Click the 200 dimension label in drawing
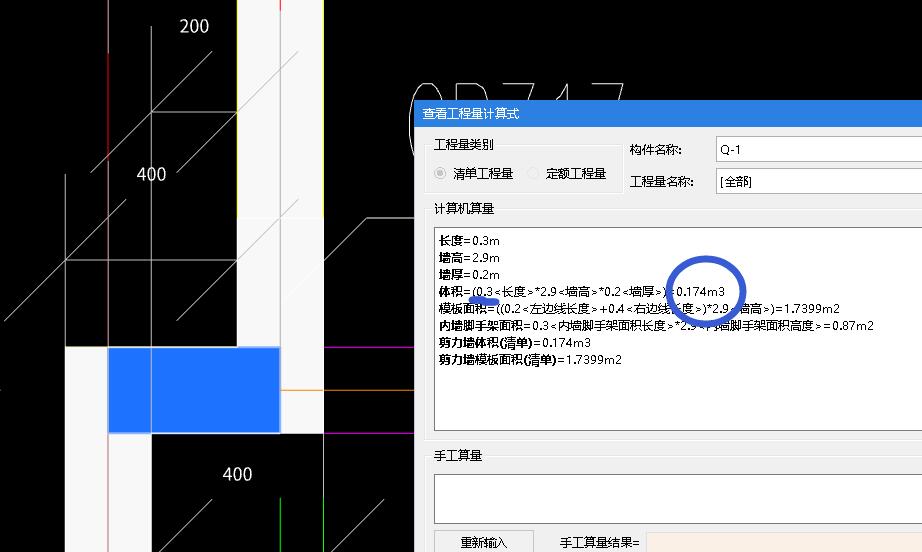The height and width of the screenshot is (552, 922). tap(194, 26)
